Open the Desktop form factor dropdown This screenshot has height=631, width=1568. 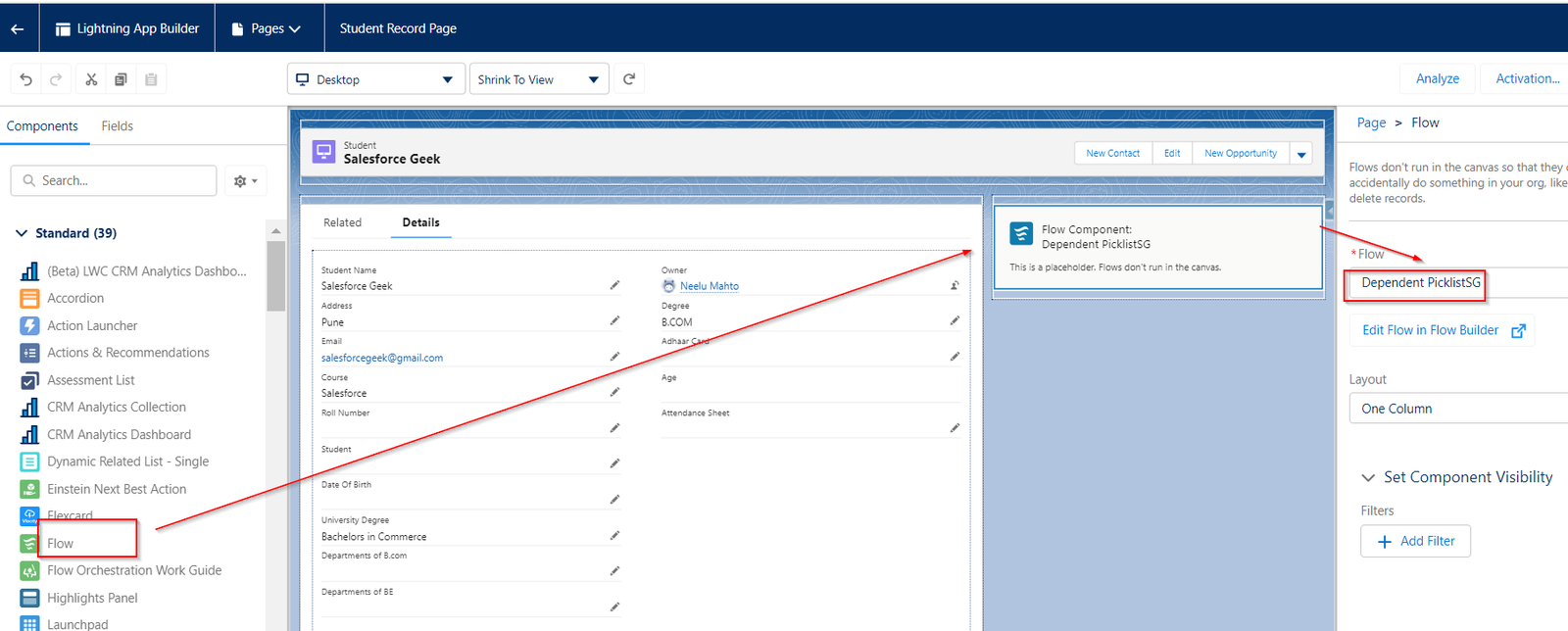coord(375,79)
